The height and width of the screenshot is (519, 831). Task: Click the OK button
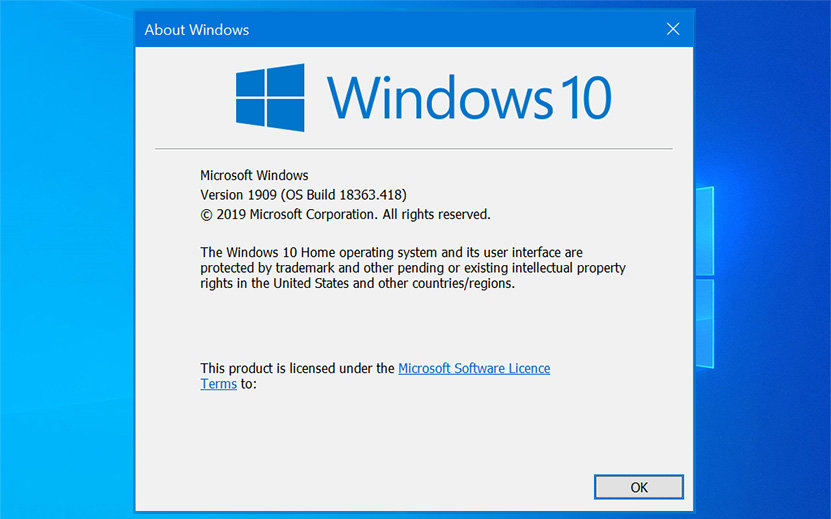(x=639, y=487)
